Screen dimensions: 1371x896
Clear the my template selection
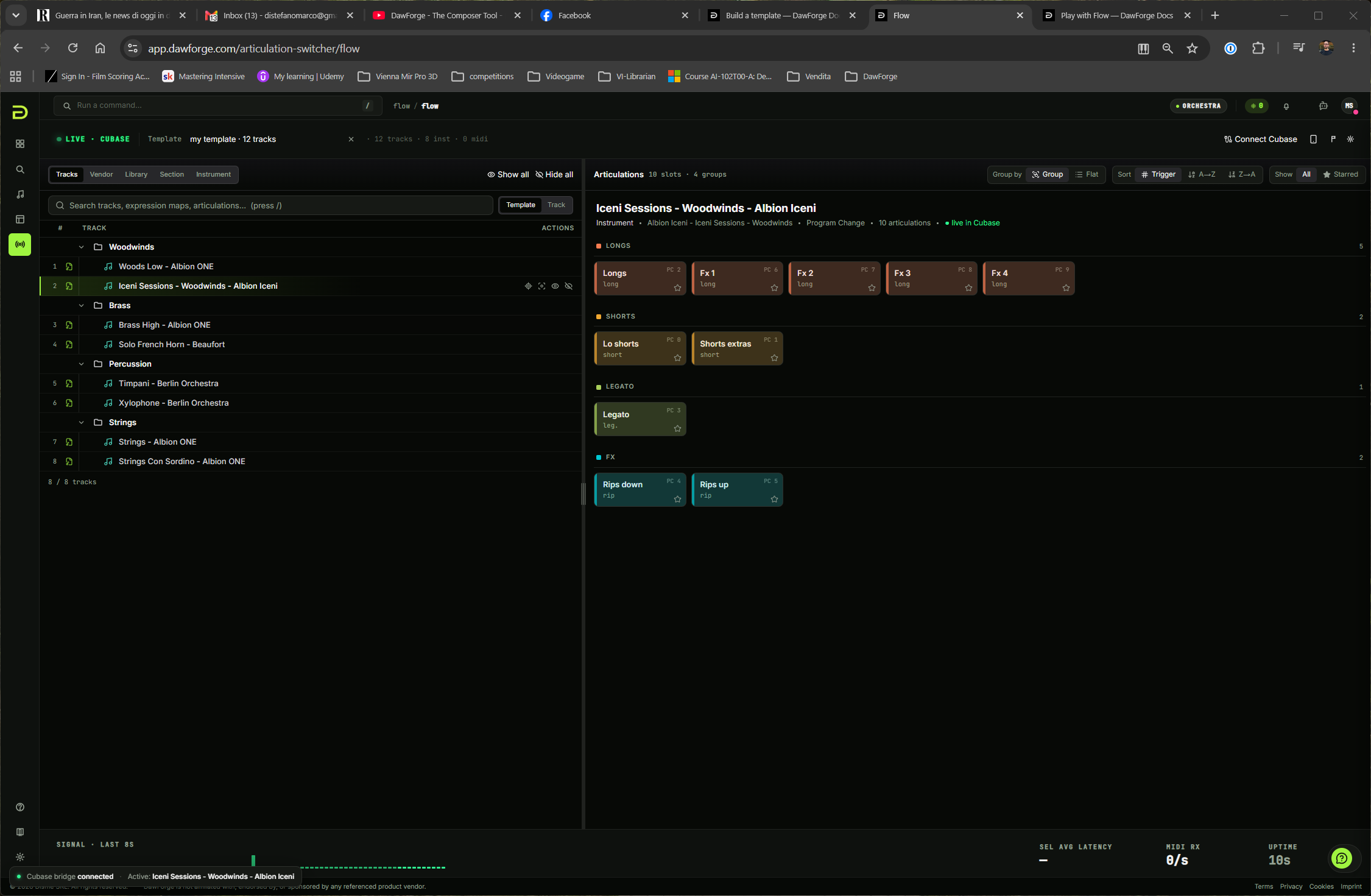click(x=351, y=139)
